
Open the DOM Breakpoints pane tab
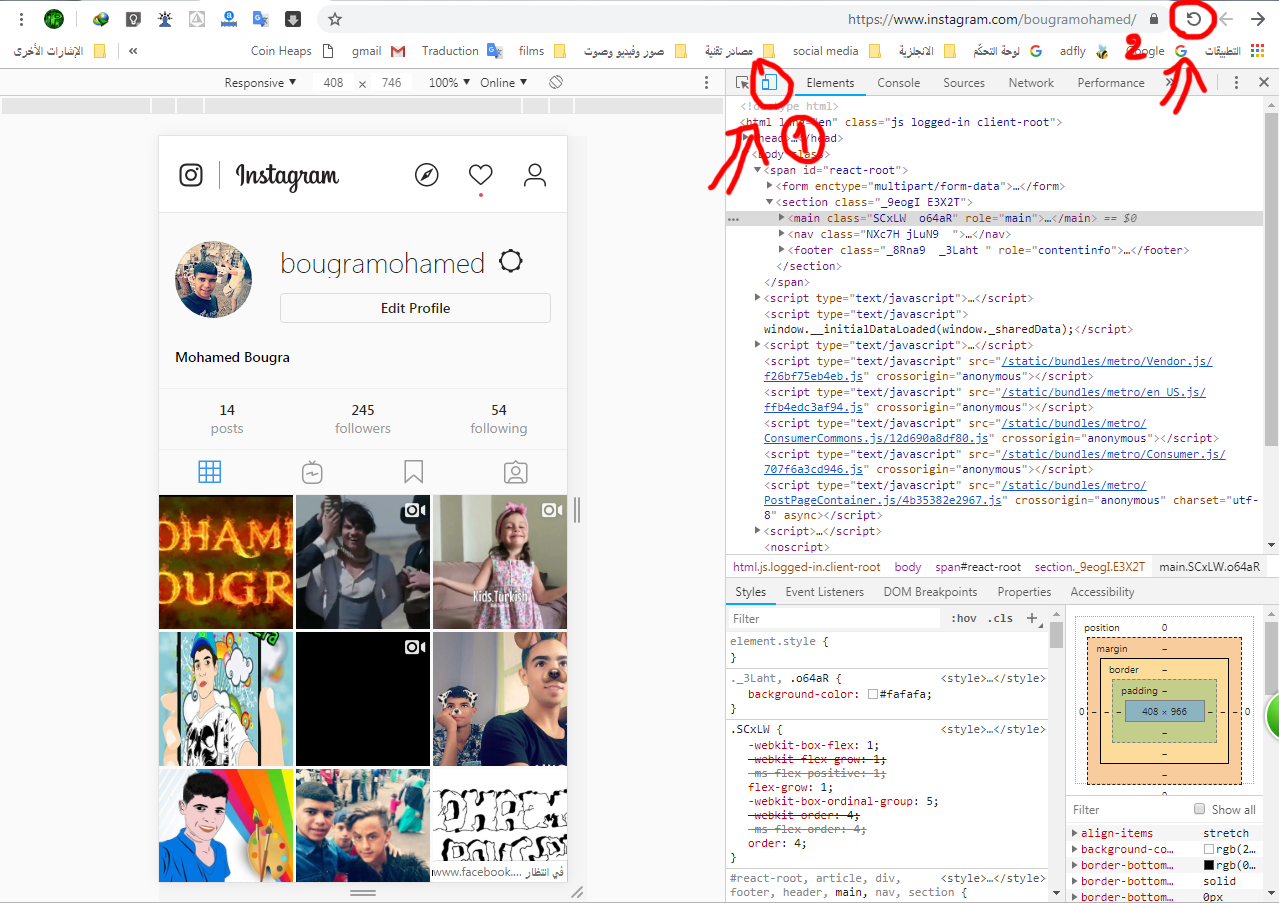(x=930, y=592)
